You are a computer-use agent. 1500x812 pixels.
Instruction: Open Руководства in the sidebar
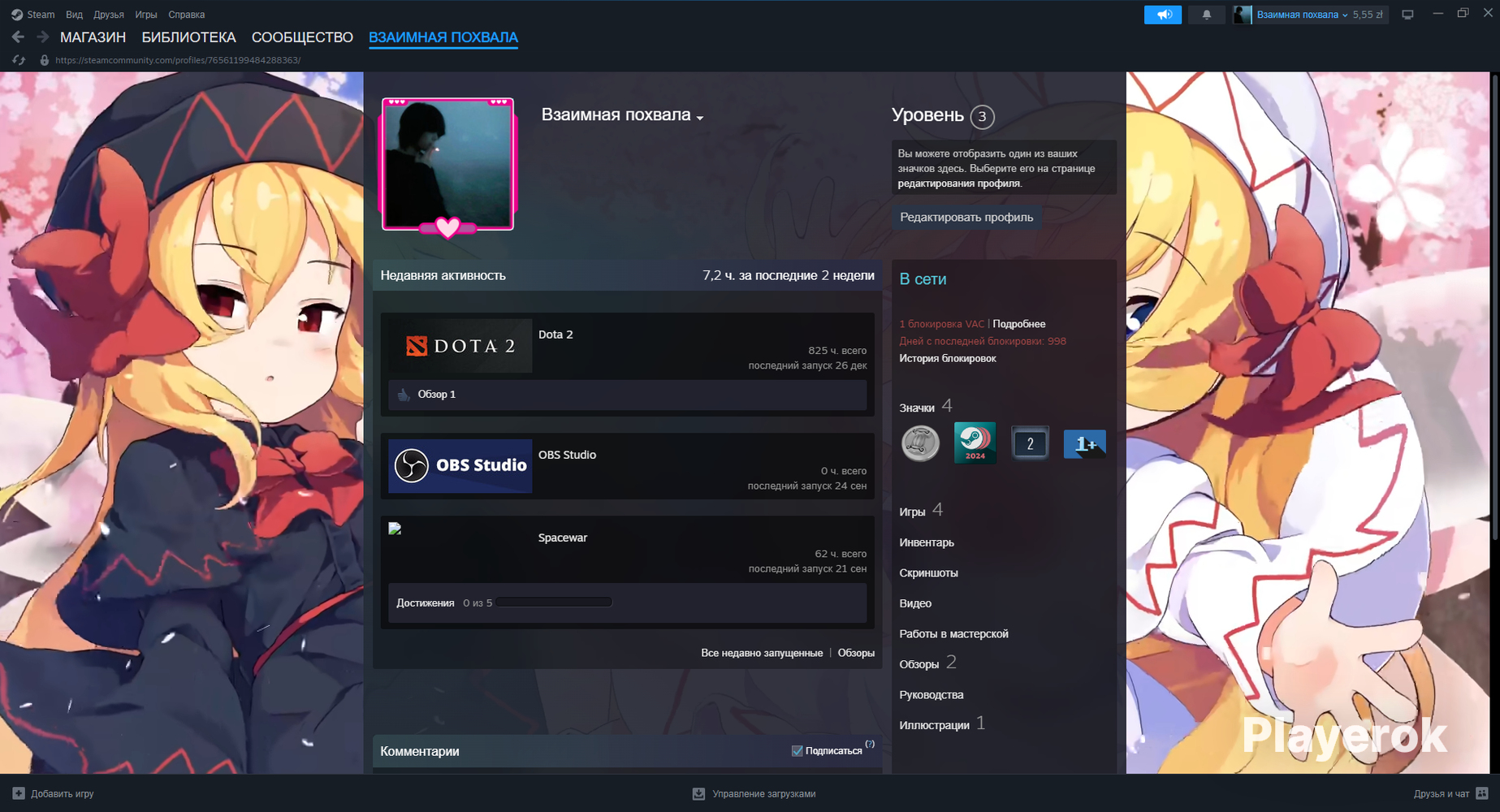[932, 694]
